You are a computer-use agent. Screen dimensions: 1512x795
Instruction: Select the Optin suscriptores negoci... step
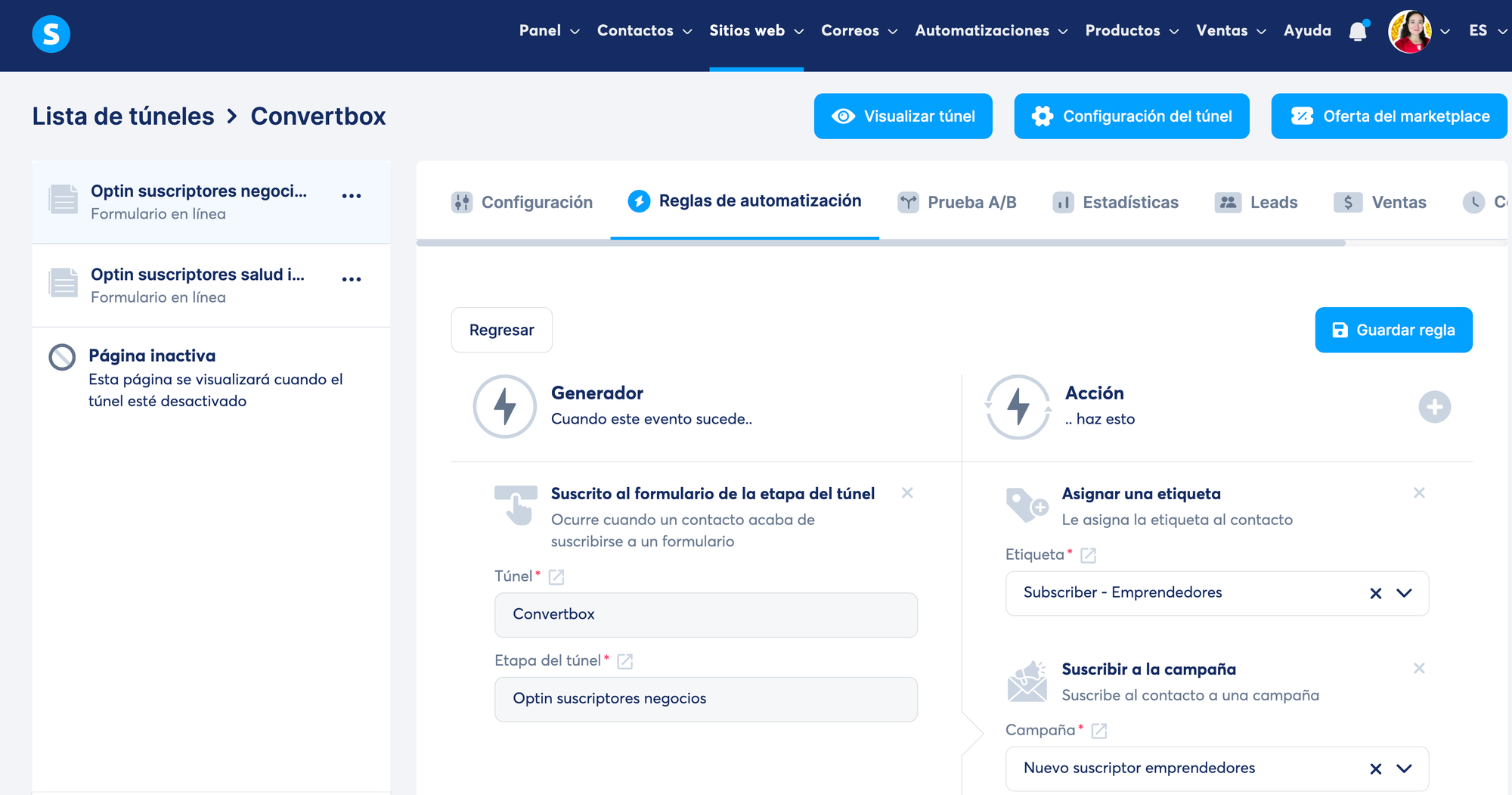click(x=211, y=202)
